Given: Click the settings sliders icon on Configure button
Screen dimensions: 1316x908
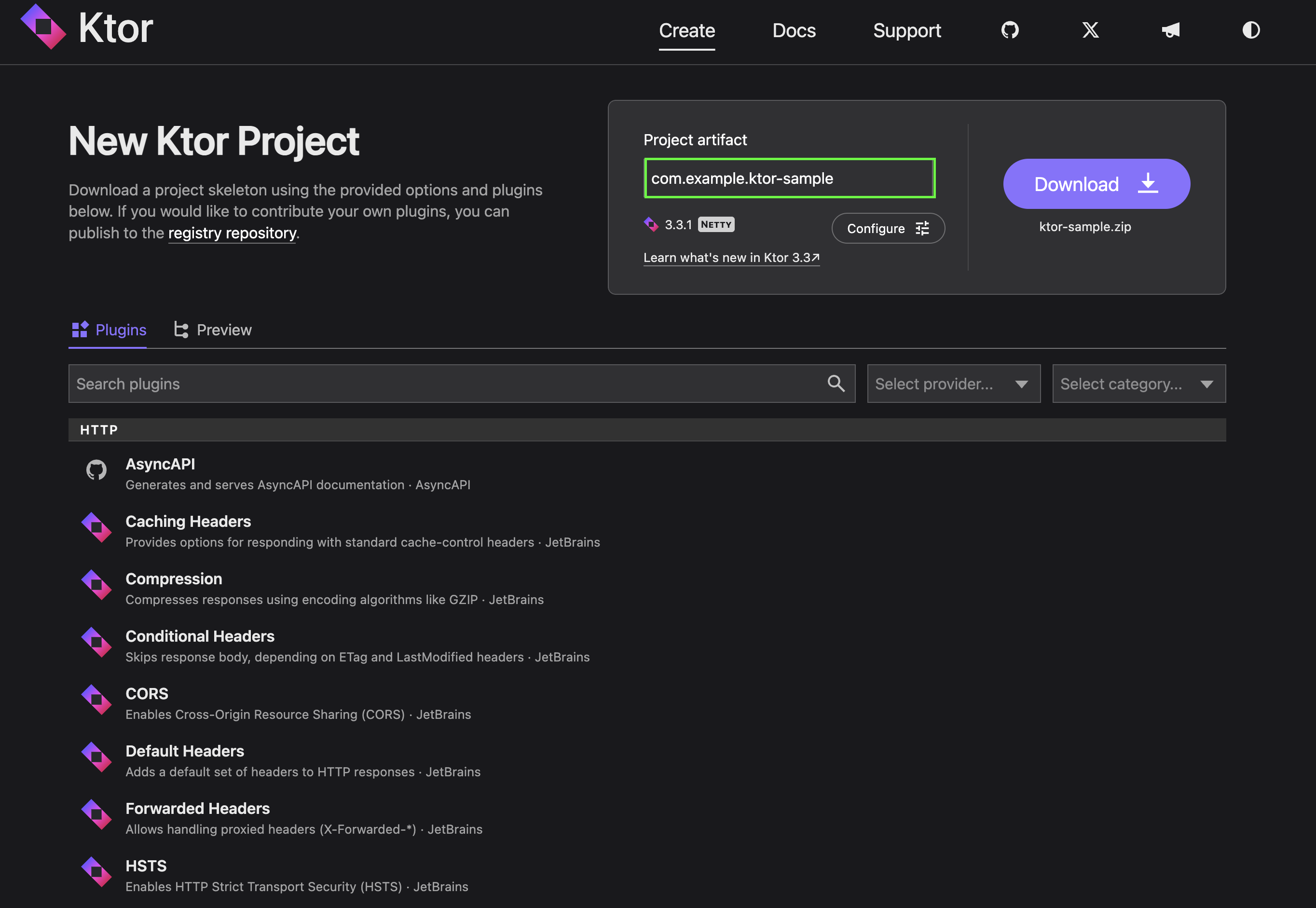Looking at the screenshot, I should click(x=922, y=228).
